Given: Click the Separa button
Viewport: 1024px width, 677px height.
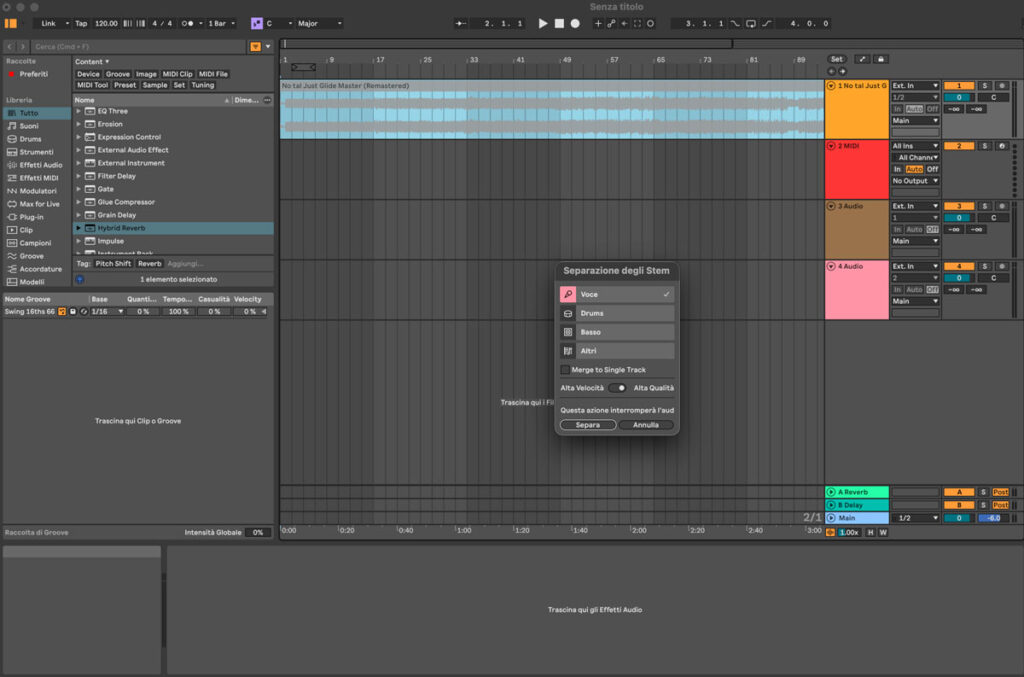Looking at the screenshot, I should [588, 425].
